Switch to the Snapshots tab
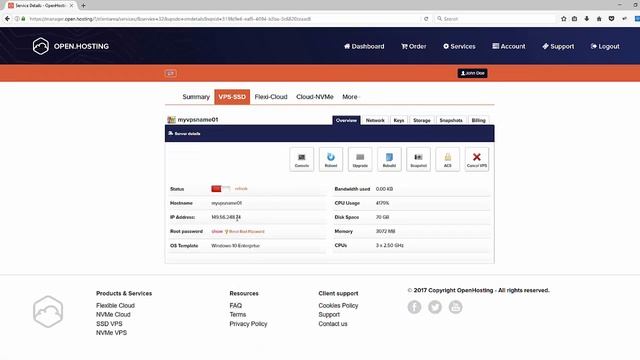The height and width of the screenshot is (360, 640). (451, 120)
